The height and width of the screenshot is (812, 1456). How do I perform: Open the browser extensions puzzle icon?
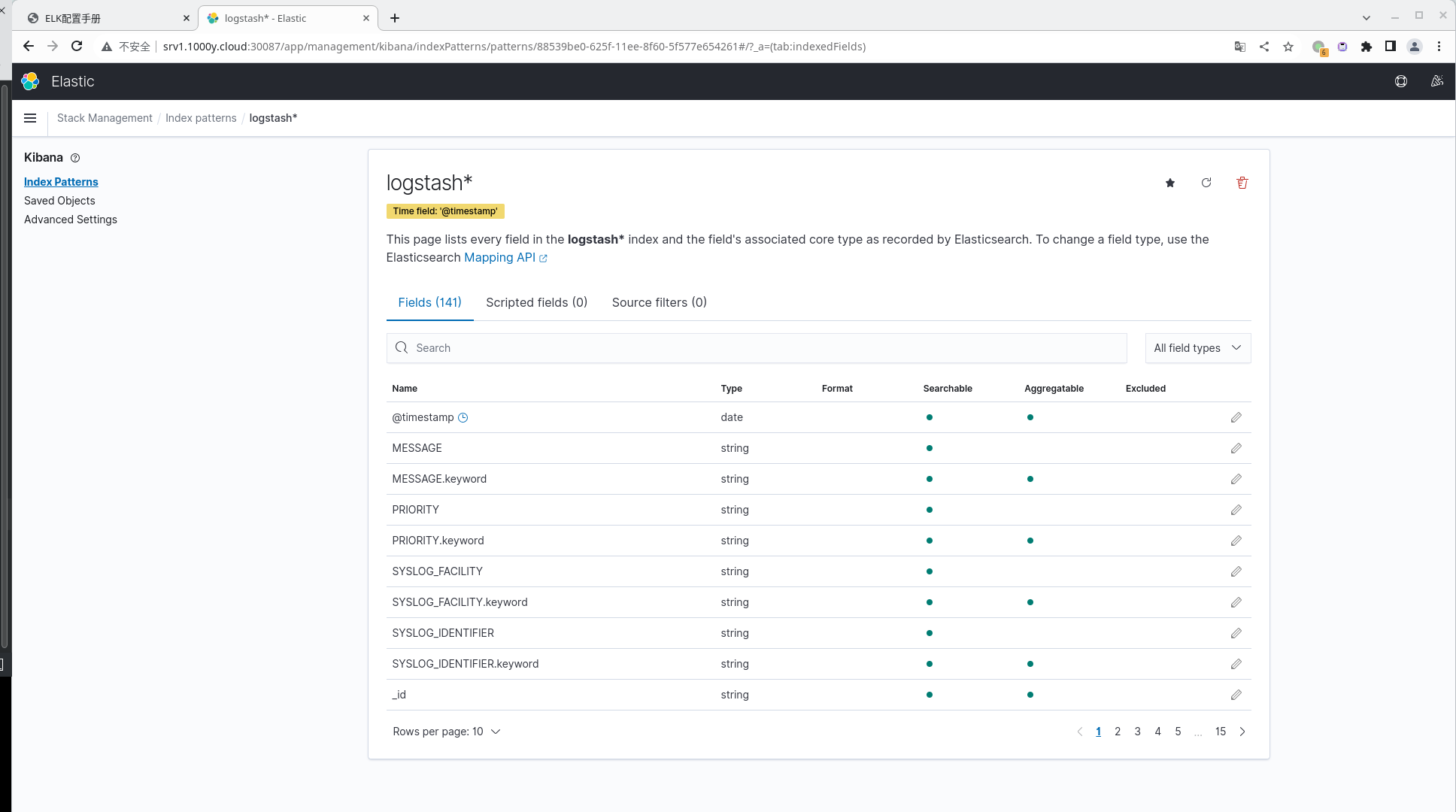tap(1367, 47)
